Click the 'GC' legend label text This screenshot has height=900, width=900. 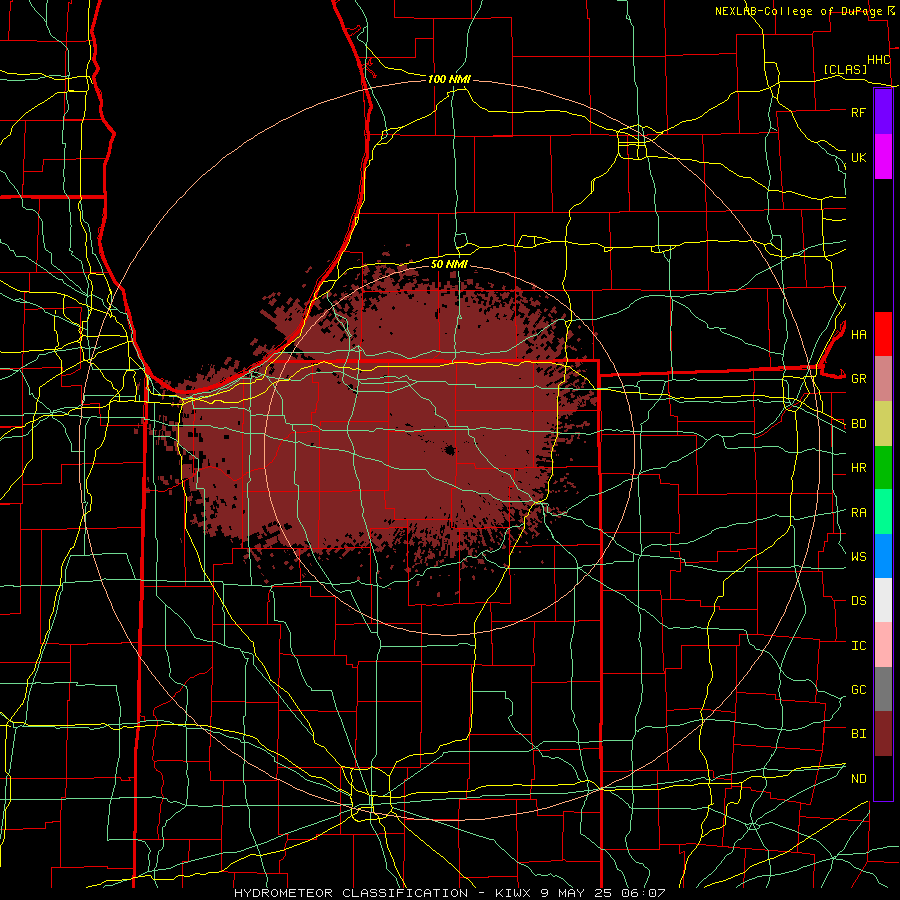click(x=858, y=689)
